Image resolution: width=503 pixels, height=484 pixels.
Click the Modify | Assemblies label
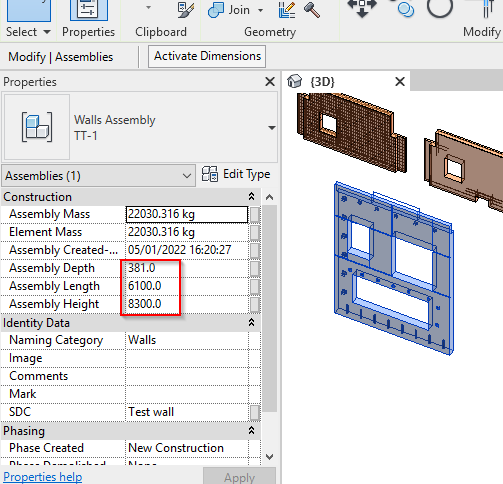61,57
